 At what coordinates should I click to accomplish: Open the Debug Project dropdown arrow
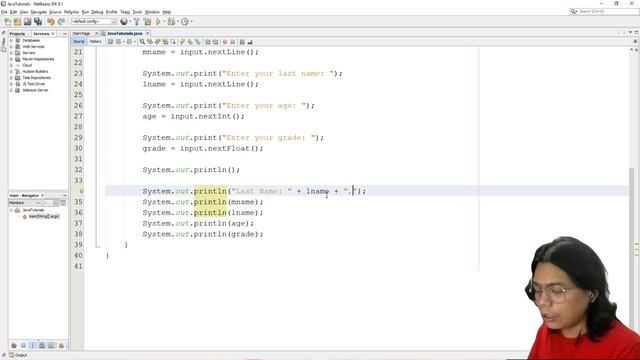pyautogui.click(x=178, y=22)
